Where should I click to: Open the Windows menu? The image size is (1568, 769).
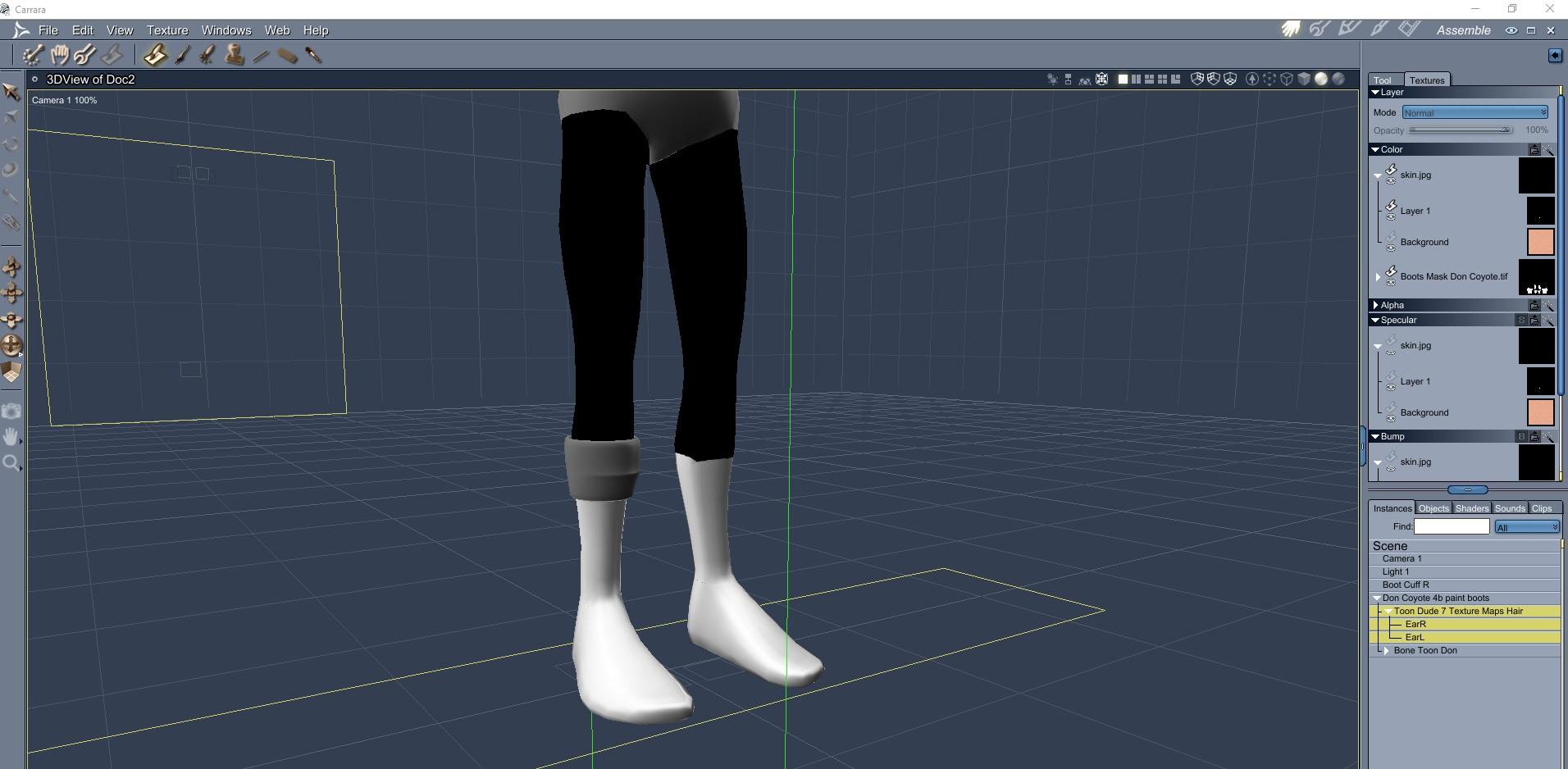point(226,30)
